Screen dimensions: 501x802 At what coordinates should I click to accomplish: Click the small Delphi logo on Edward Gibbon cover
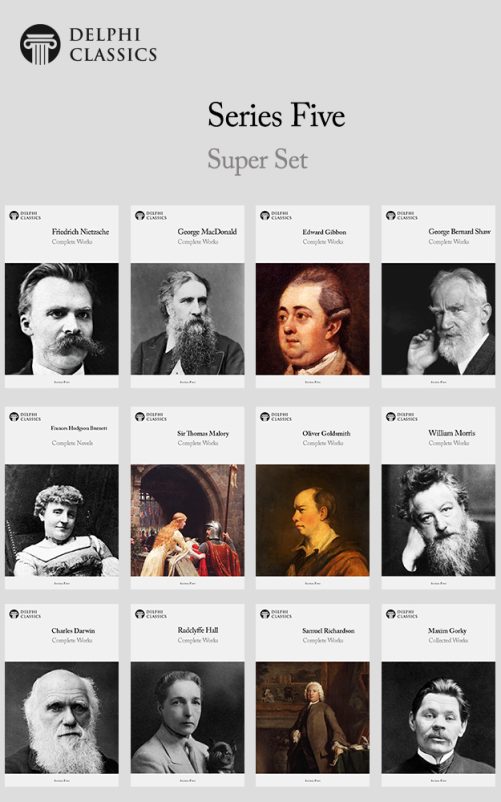(265, 215)
